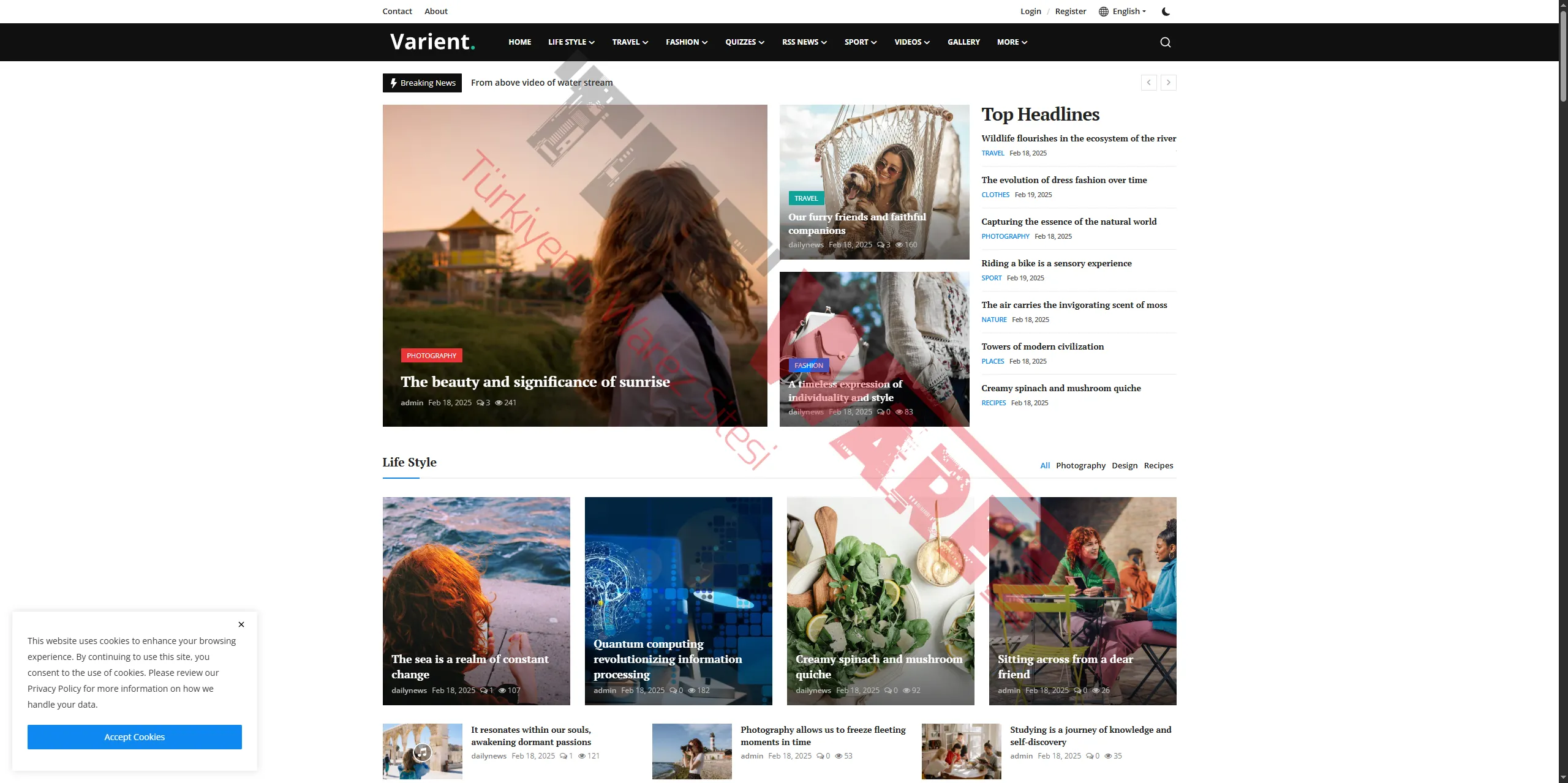Open the Register link

coord(1070,11)
